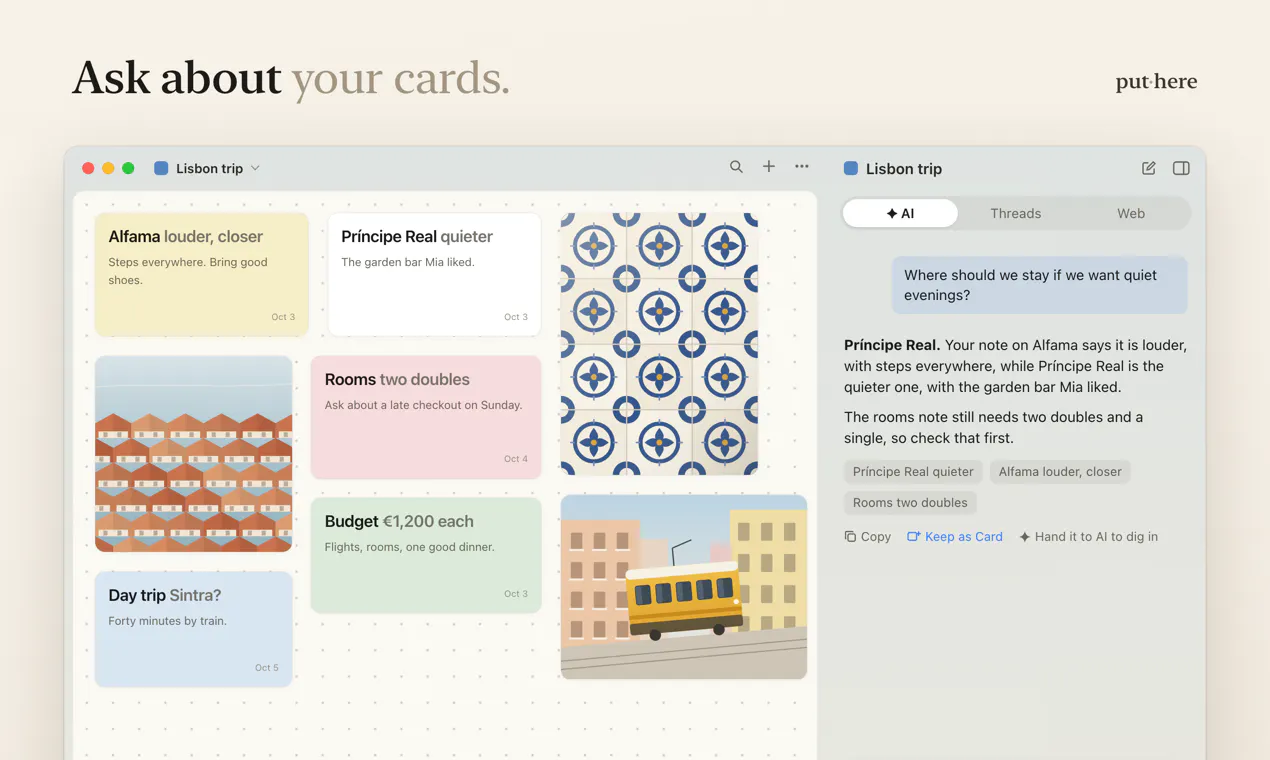The image size is (1270, 760).
Task: Open the Príncipe Real quieter source chip
Action: tap(913, 472)
